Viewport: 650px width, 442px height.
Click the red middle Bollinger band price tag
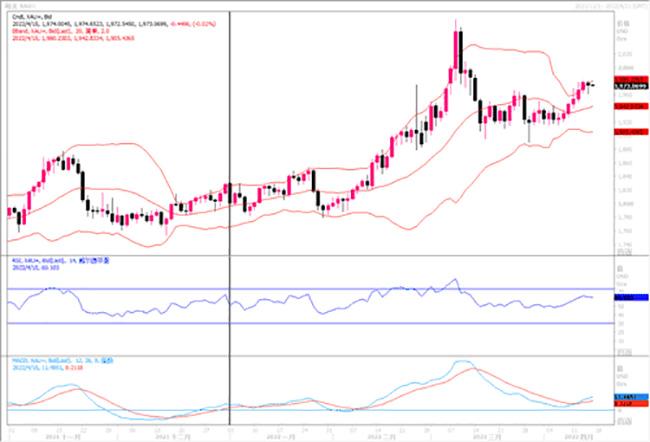click(627, 105)
